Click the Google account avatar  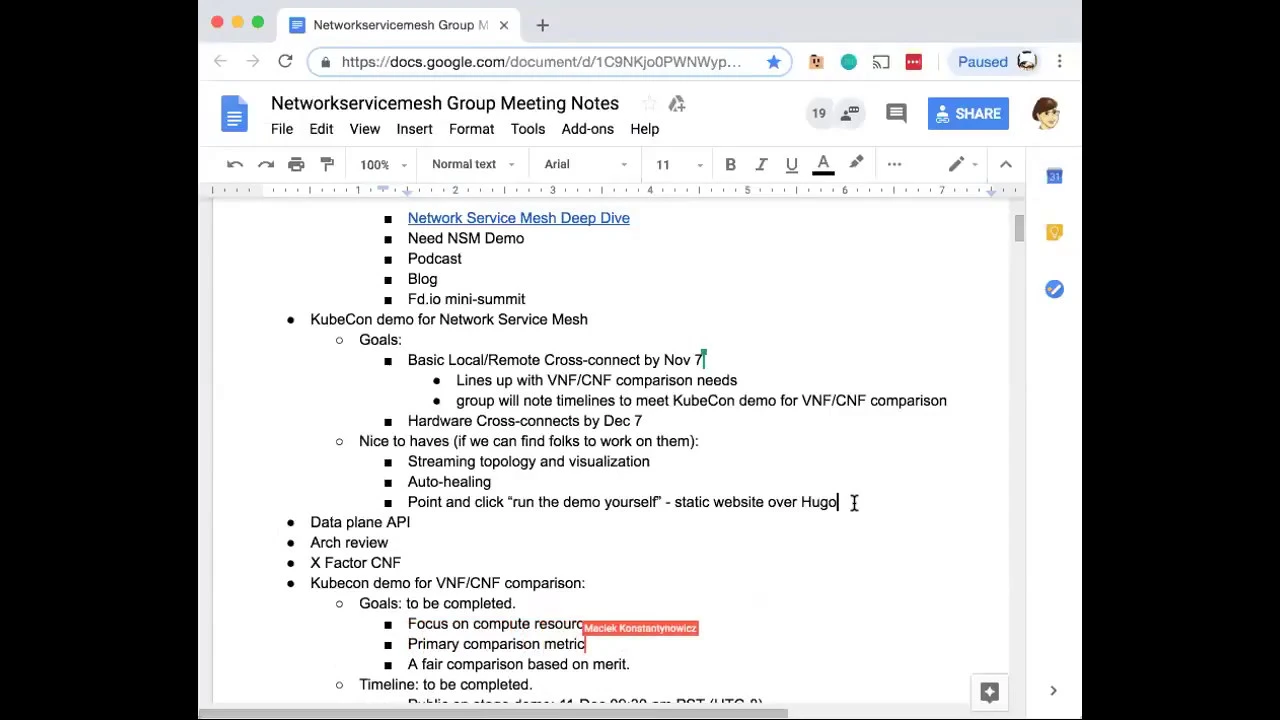tap(1045, 114)
